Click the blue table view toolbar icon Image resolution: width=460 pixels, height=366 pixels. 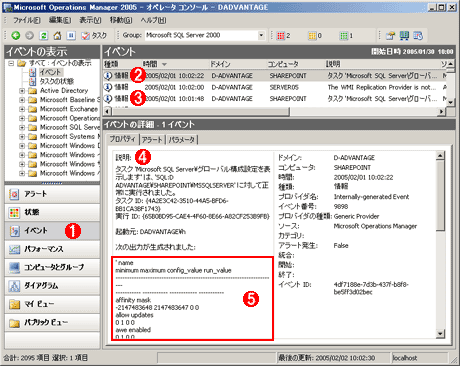418,35
